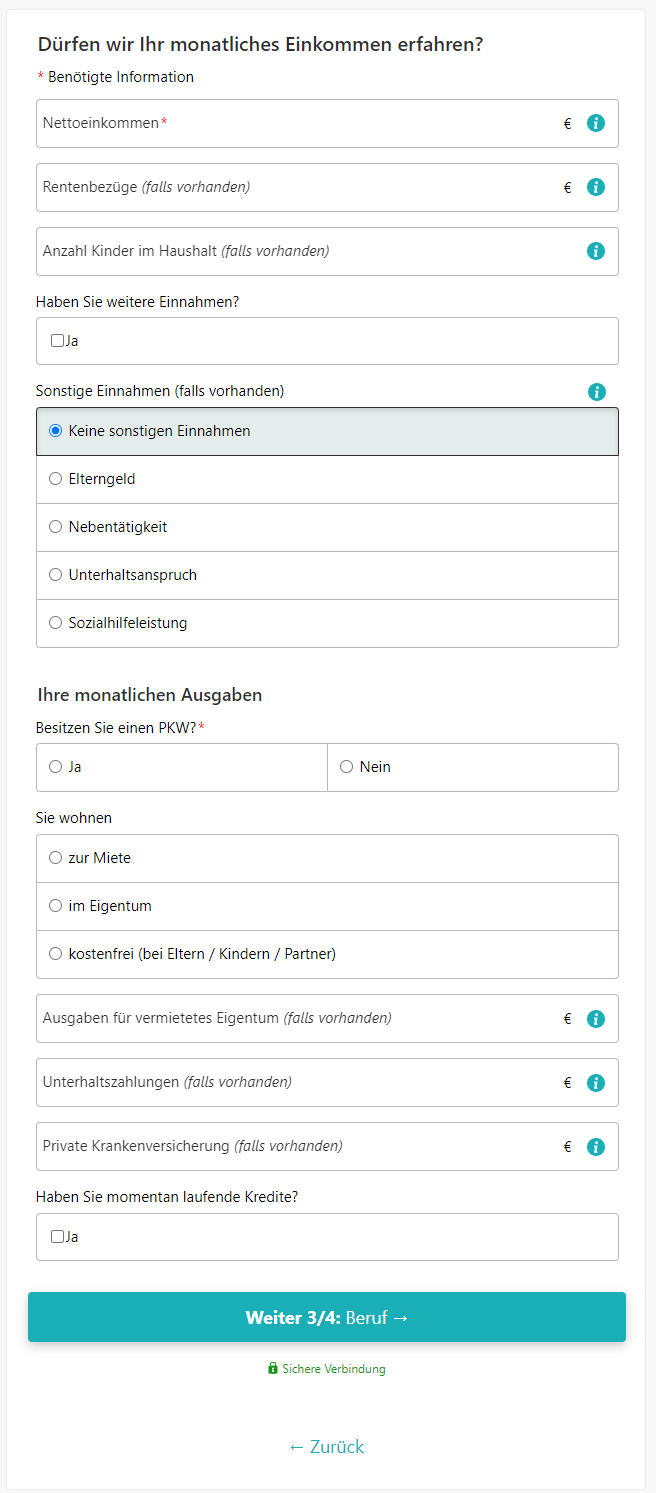Click info icon beside Sonstige Einnahmen heading

tap(597, 392)
